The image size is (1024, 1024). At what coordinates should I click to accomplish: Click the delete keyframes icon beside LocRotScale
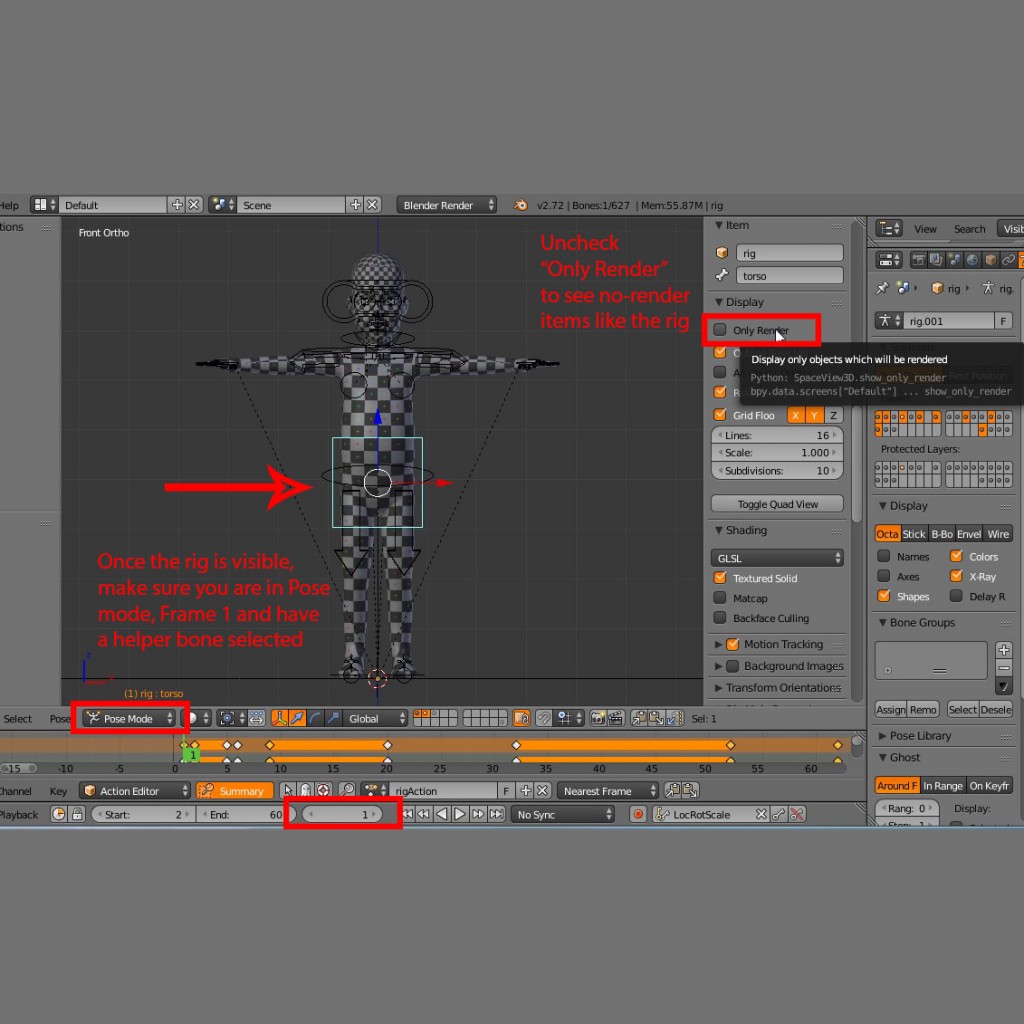click(797, 815)
